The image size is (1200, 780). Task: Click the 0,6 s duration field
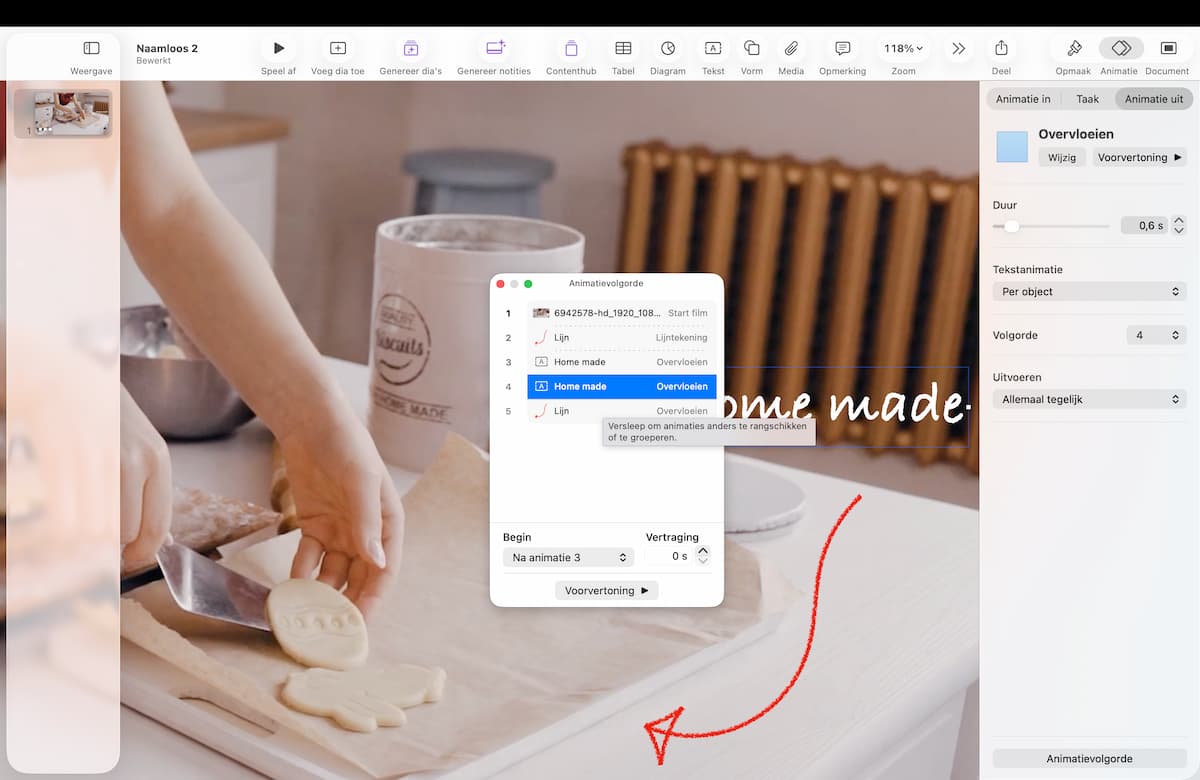[1144, 226]
